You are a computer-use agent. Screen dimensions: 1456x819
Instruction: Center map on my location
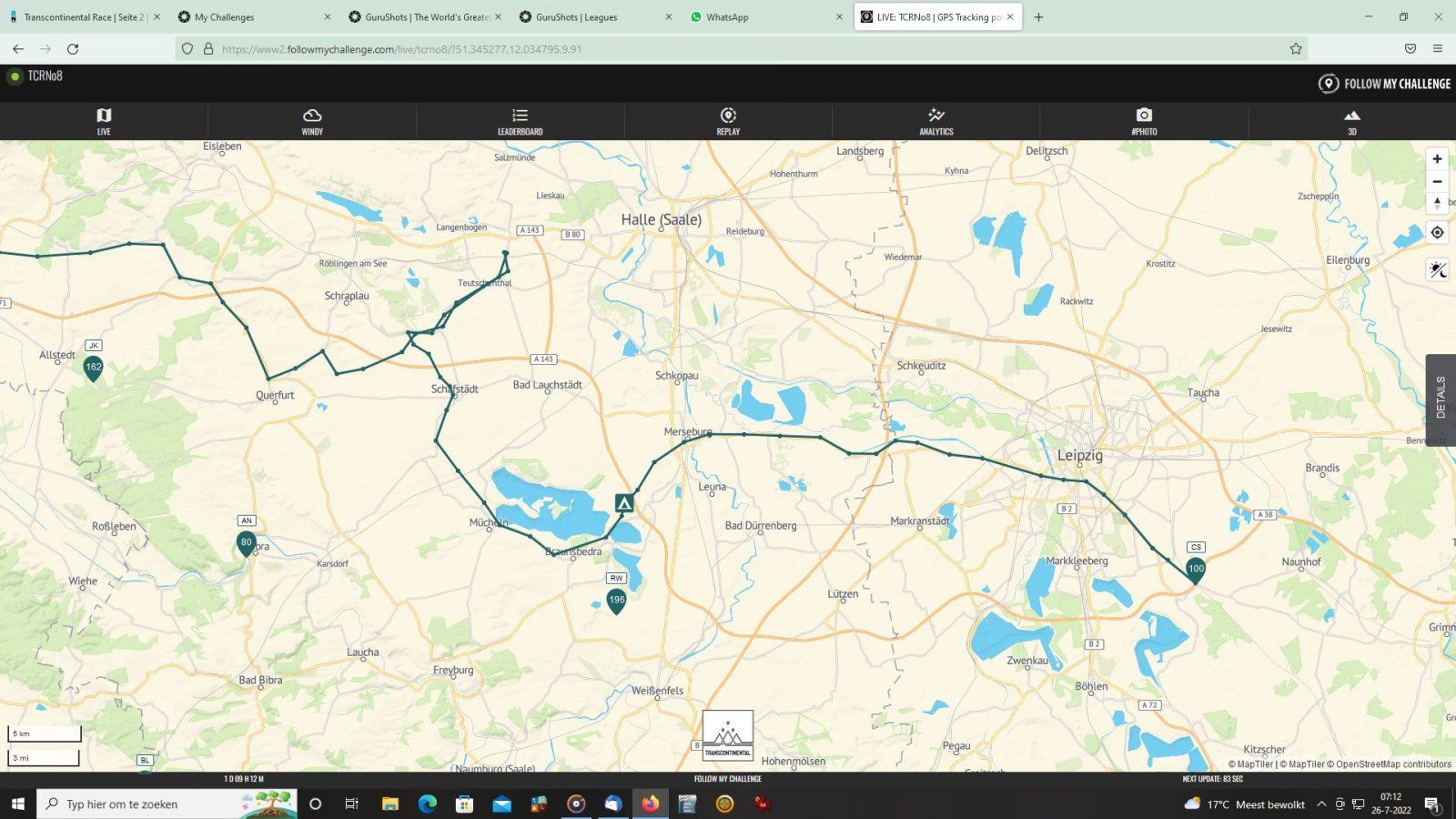(1437, 233)
